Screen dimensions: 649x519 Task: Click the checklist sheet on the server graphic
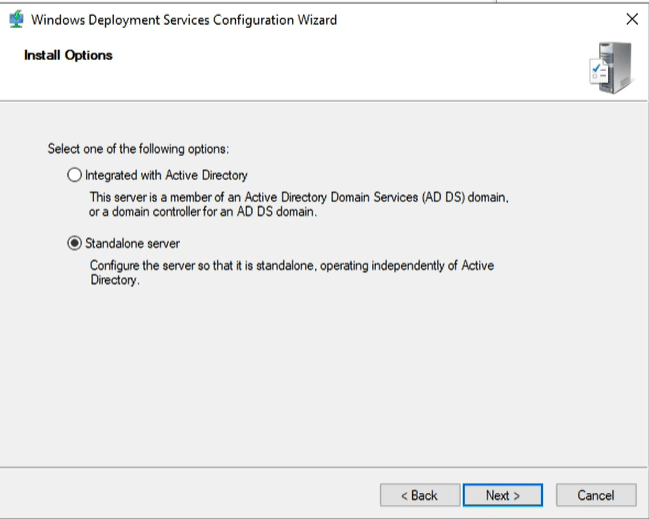(x=599, y=71)
